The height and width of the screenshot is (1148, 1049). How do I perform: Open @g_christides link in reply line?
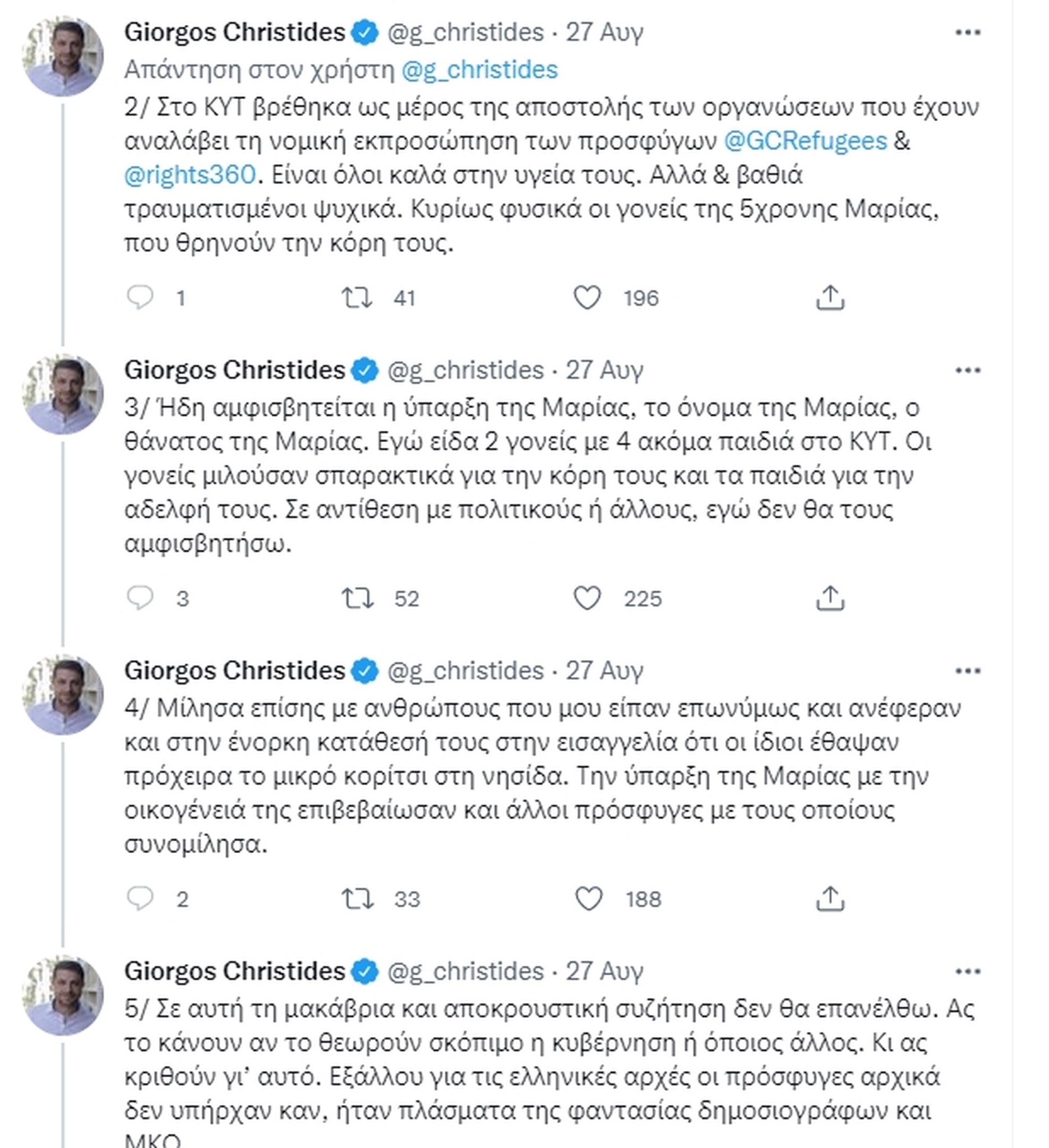coord(479,70)
